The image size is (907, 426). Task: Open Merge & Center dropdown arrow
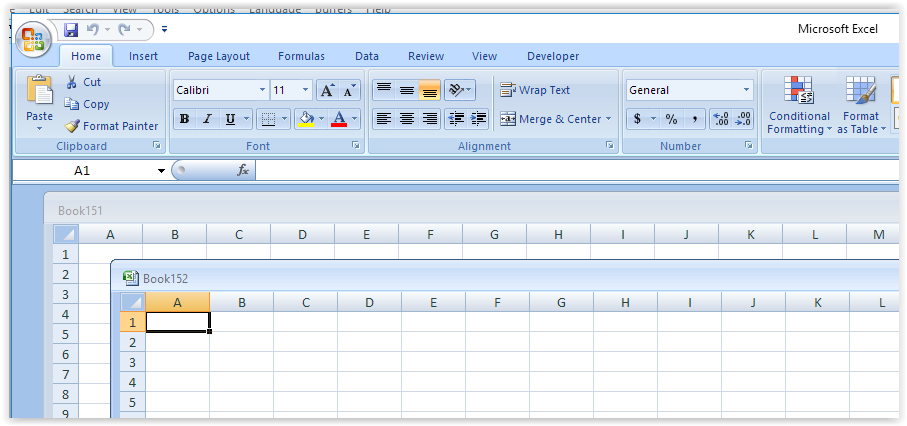tap(609, 119)
